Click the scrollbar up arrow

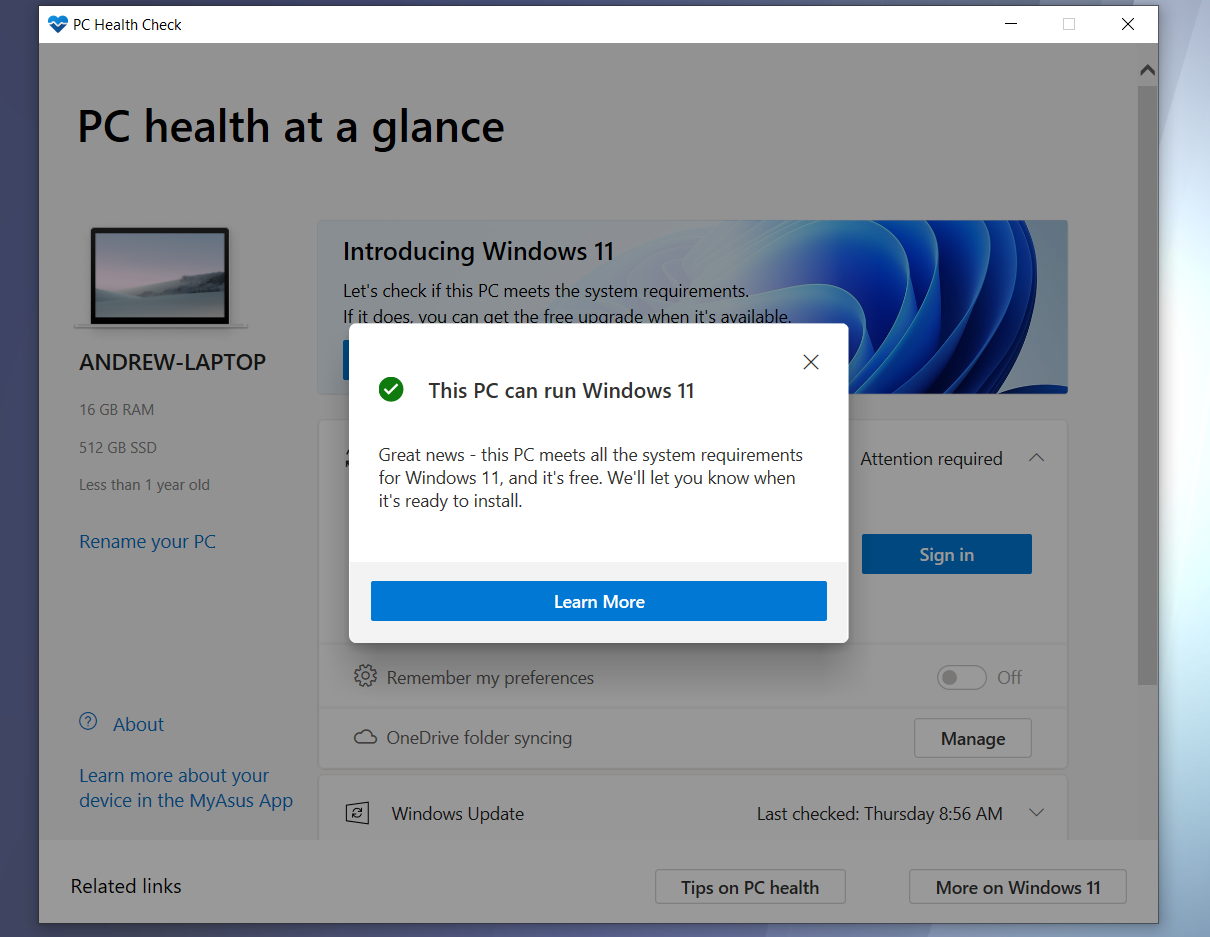pos(1147,71)
